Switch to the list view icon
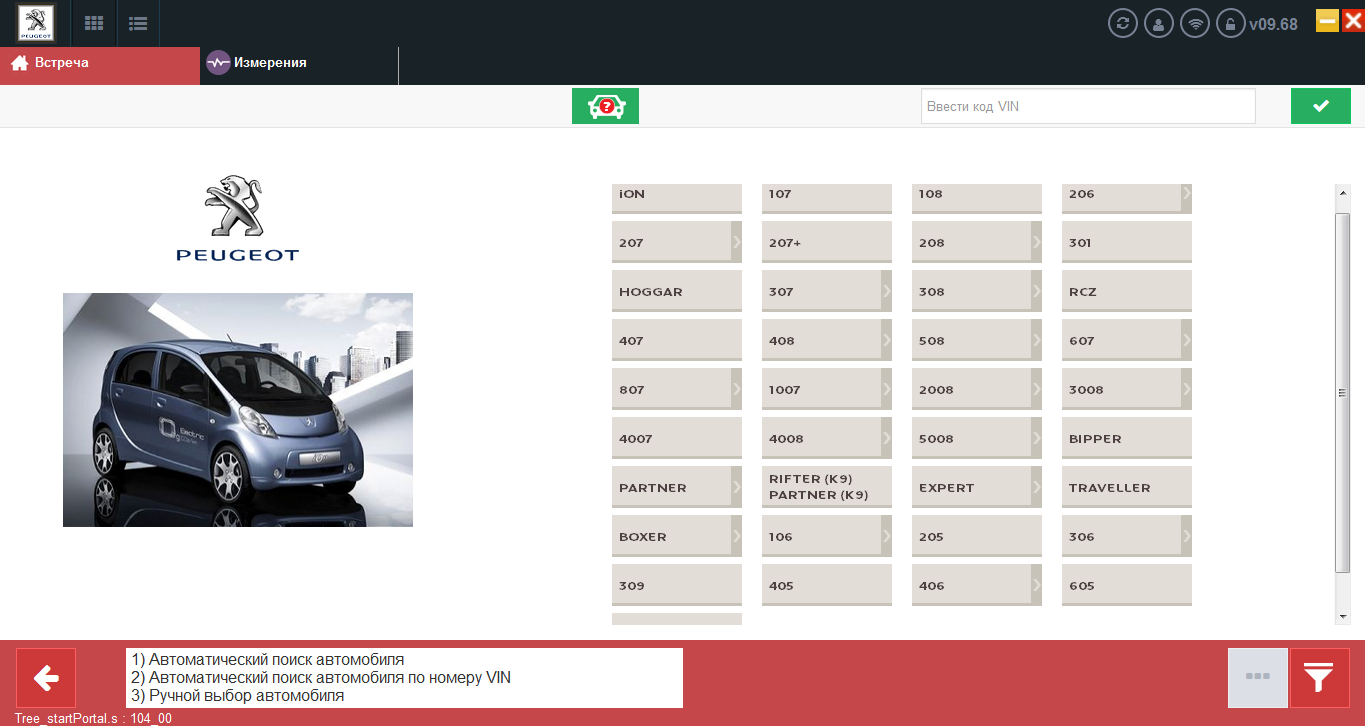 tap(138, 23)
